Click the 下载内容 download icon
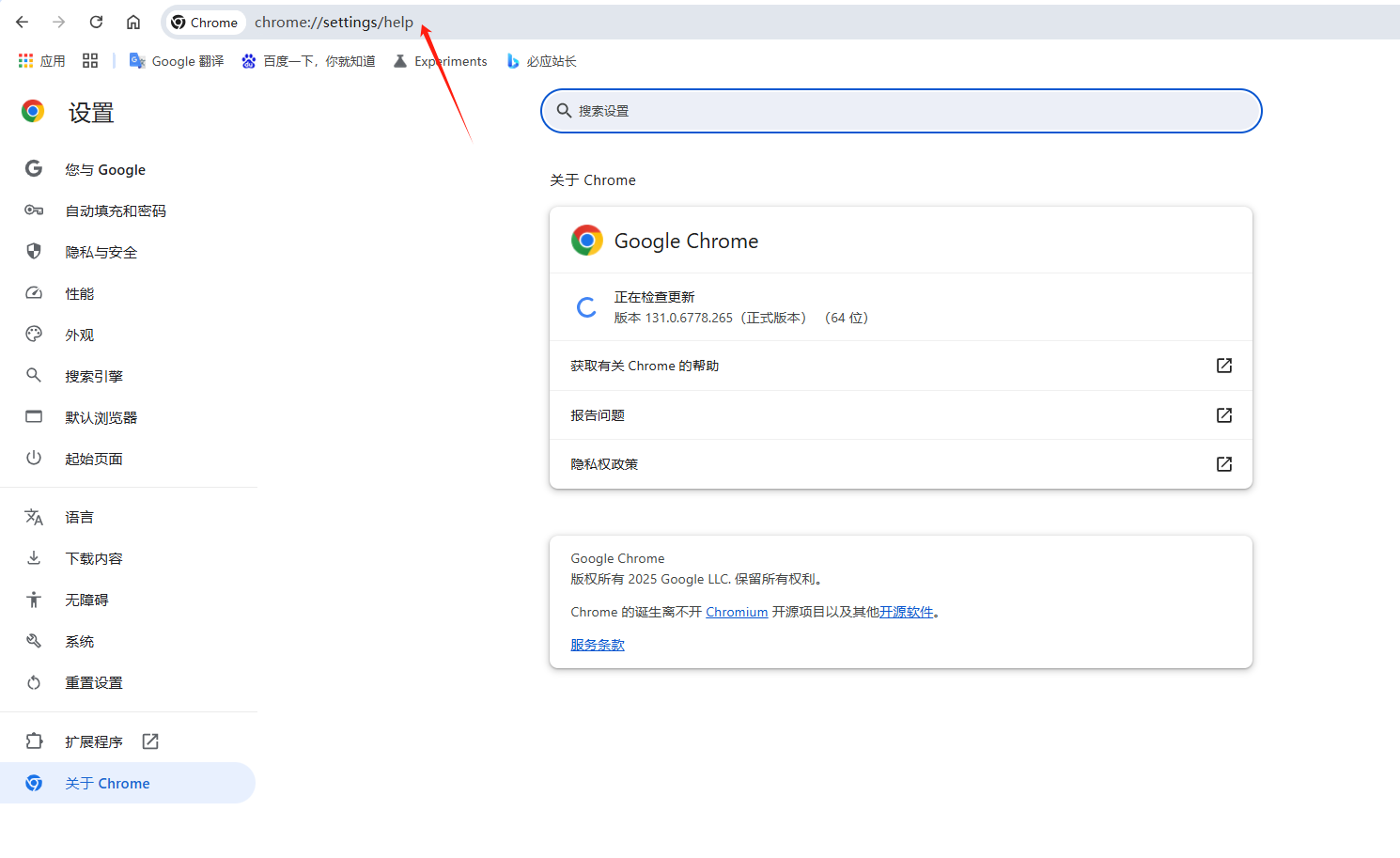This screenshot has height=858, width=1400. [34, 558]
